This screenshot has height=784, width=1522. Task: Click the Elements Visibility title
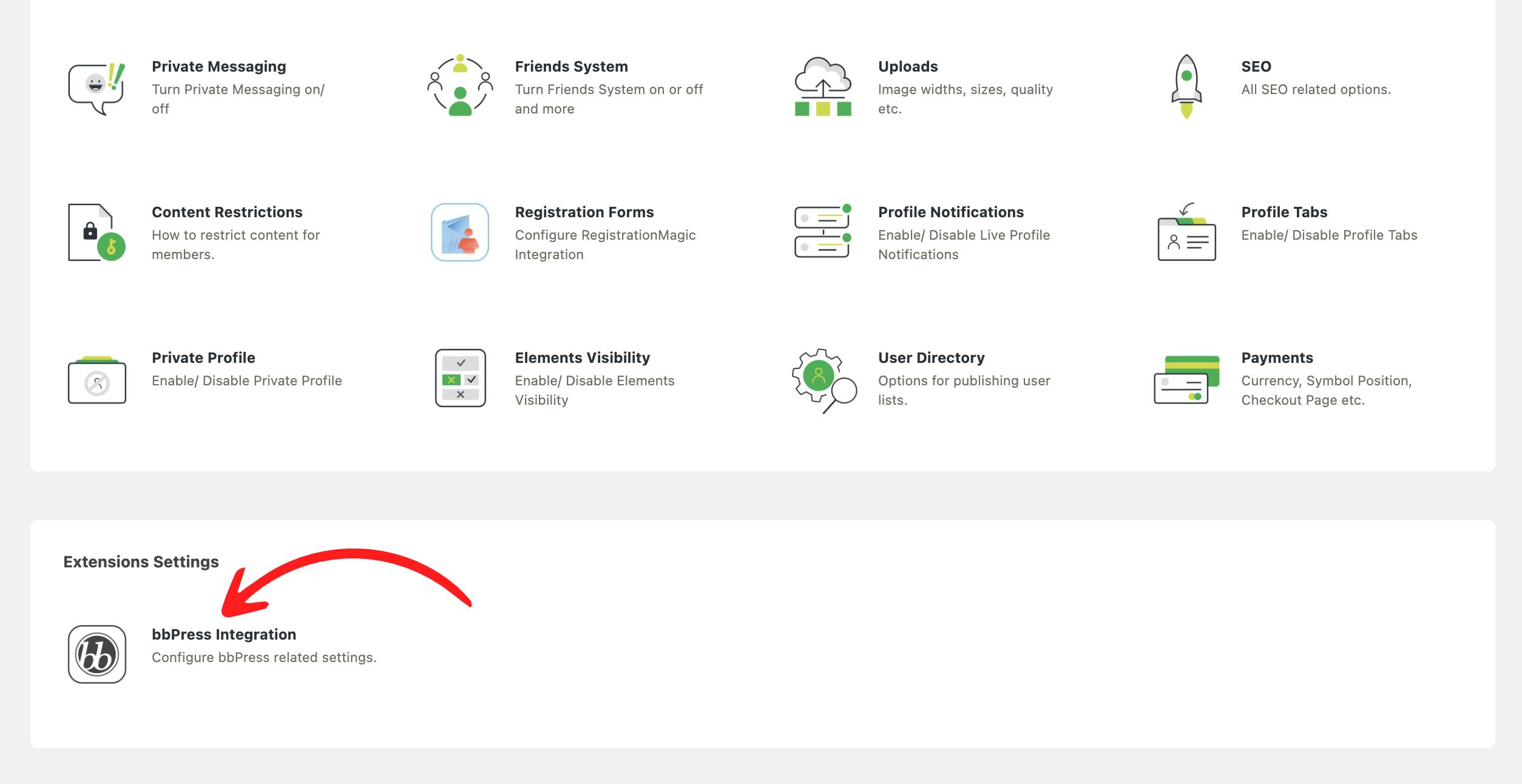(582, 357)
